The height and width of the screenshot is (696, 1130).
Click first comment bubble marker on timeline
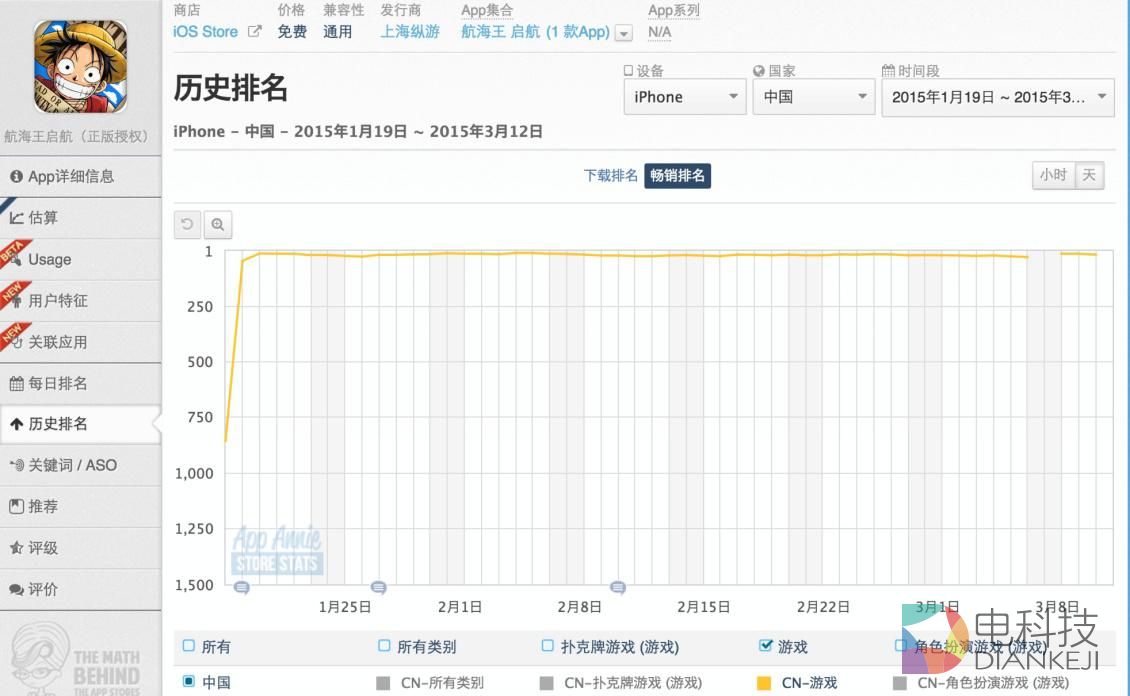[x=241, y=588]
